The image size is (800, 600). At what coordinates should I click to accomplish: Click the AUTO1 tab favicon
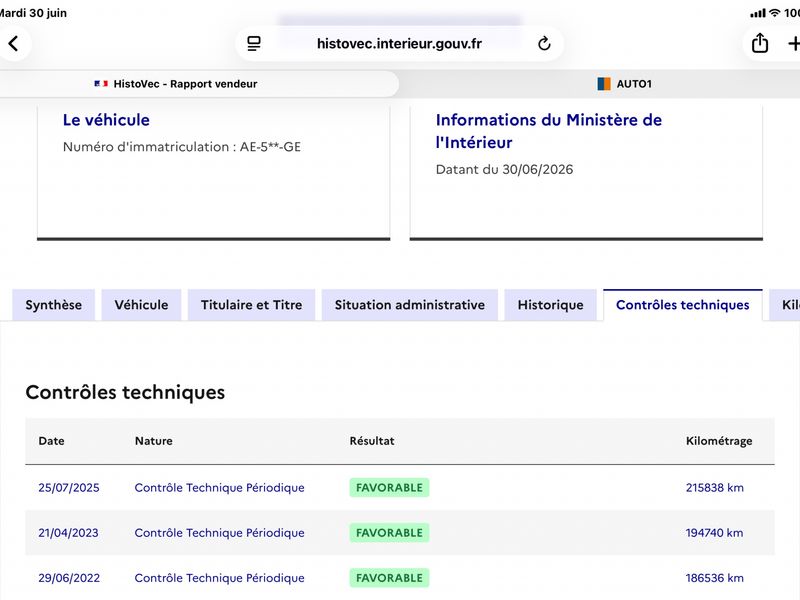click(x=604, y=84)
